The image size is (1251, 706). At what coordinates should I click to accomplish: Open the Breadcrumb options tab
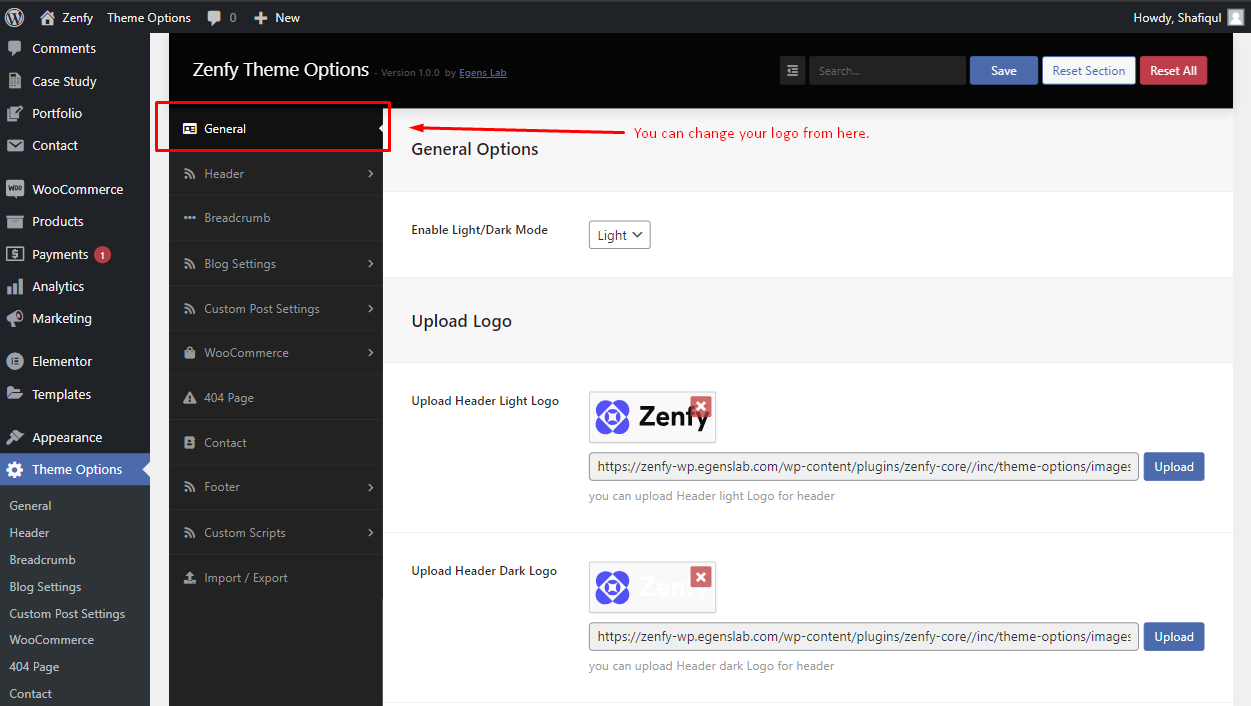pyautogui.click(x=276, y=218)
